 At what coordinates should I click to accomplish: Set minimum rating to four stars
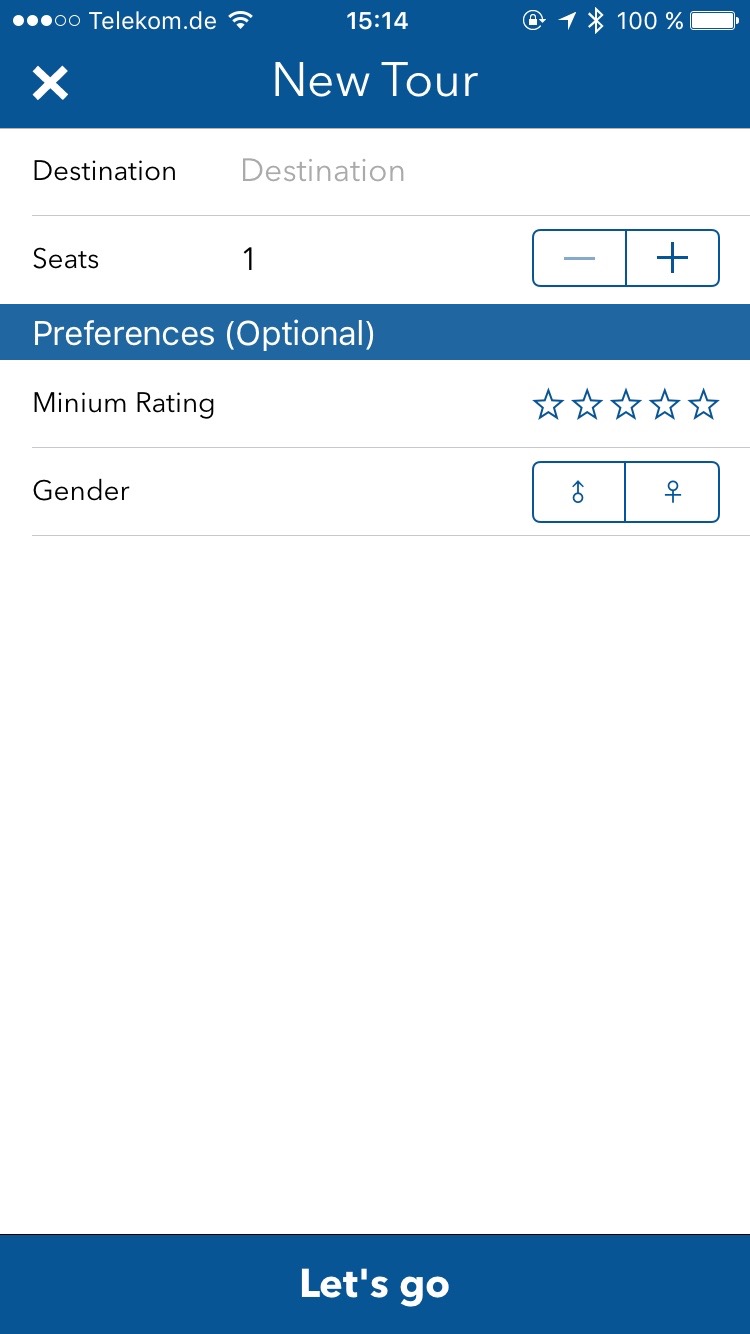[665, 405]
